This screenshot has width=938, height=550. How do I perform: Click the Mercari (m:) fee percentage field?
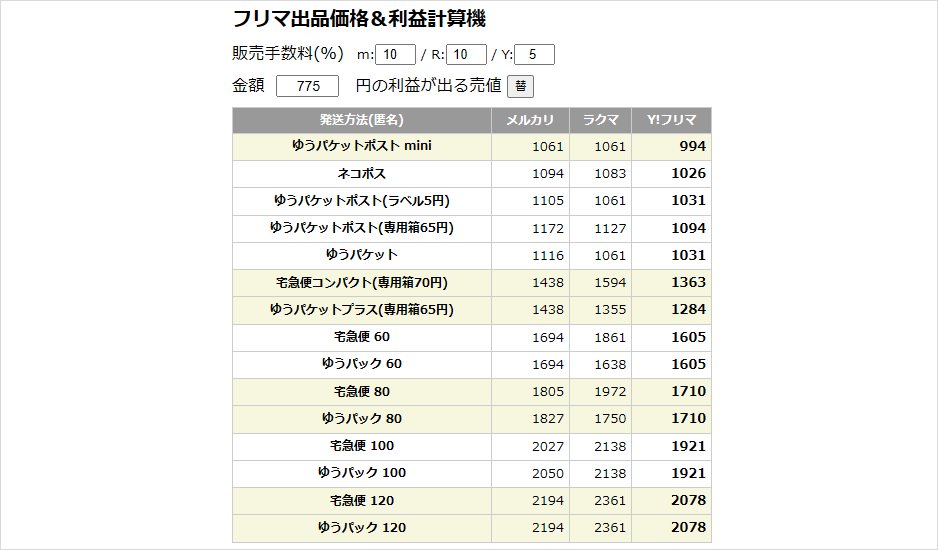tap(395, 55)
